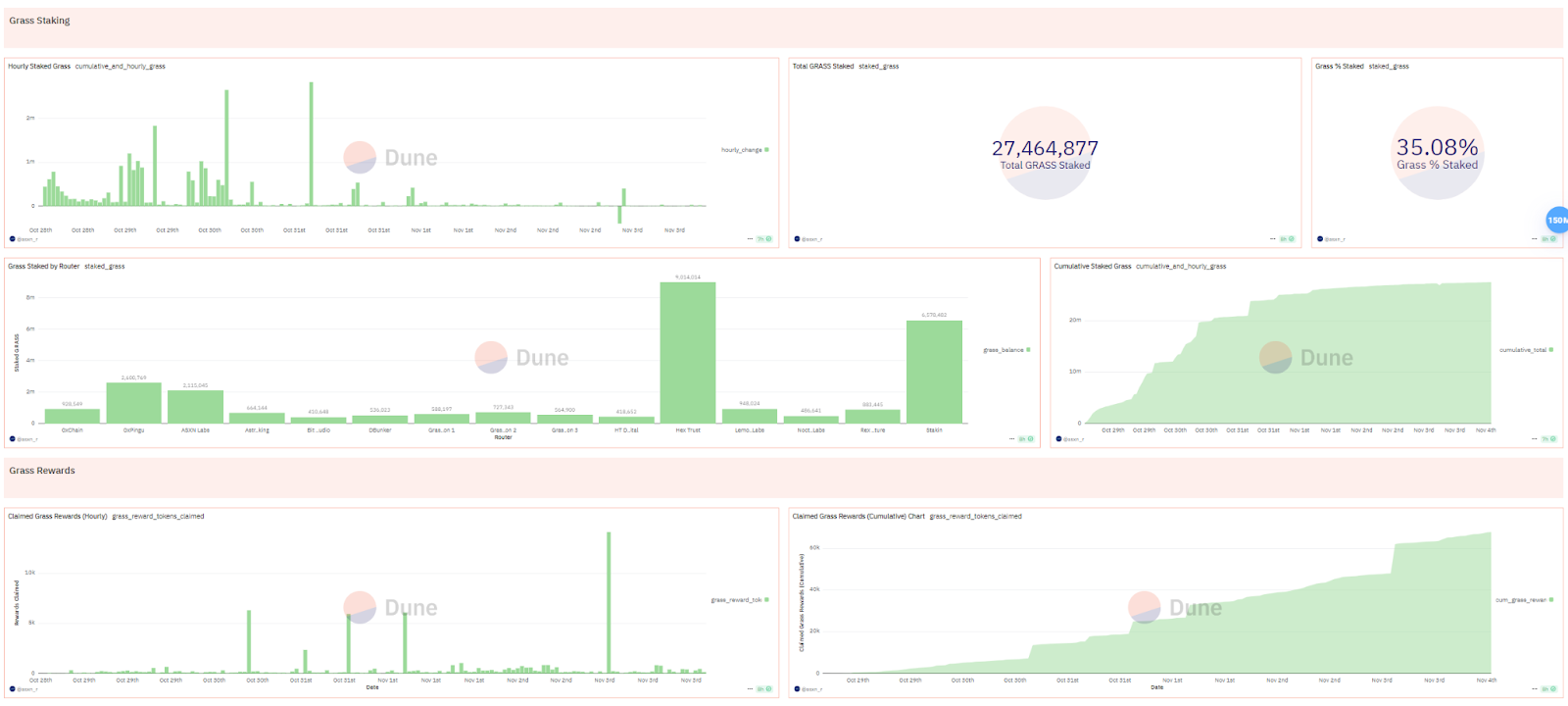Screen dimensions: 1568x706
Task: Open the three-dot menu on Grass Staked by Router
Action: coord(1011,438)
